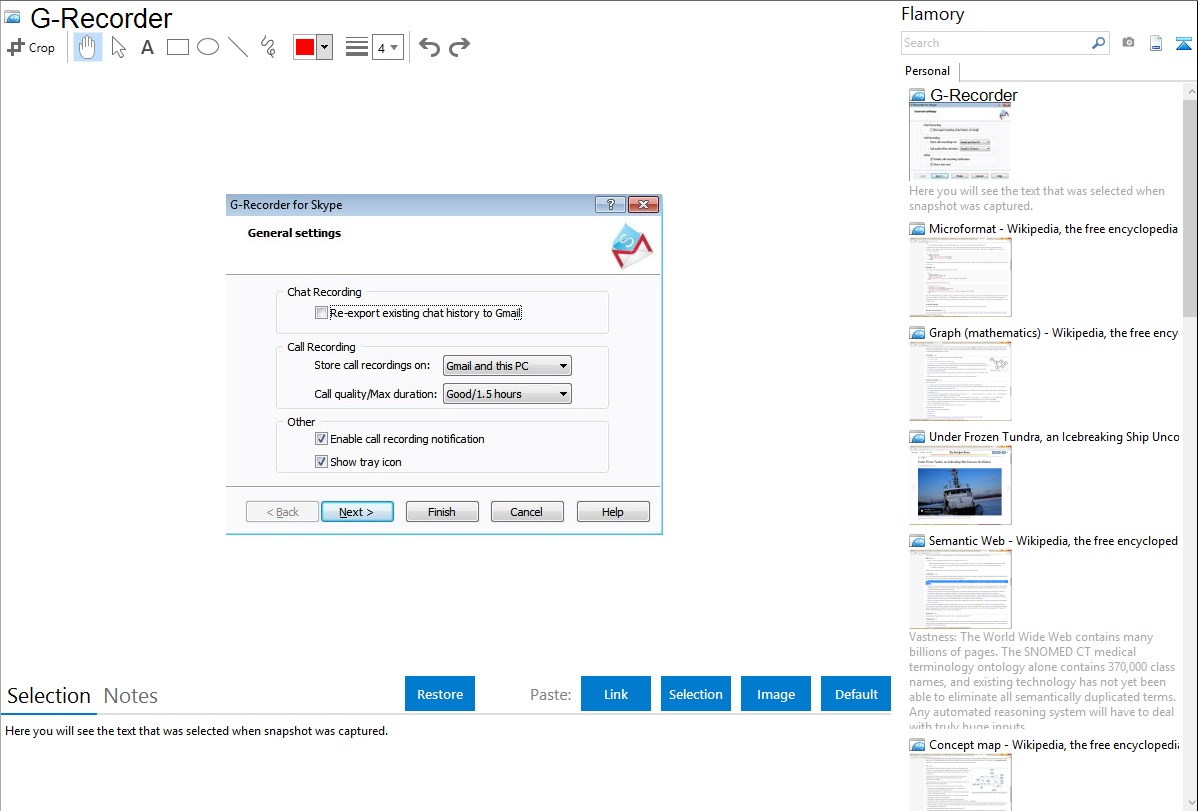Click the Back button in the dialog

(x=283, y=512)
